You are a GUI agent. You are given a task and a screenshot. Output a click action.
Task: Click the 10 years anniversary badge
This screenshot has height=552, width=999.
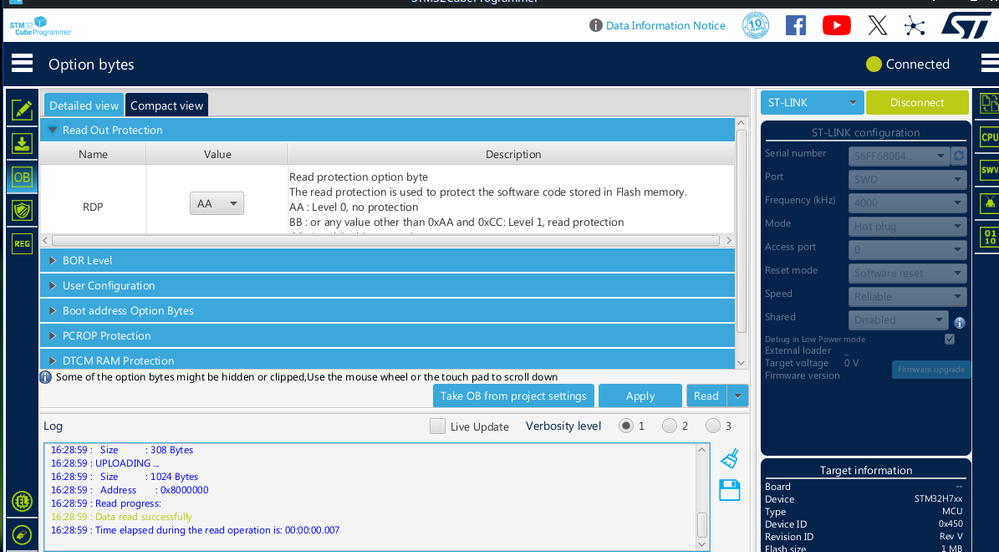[756, 25]
